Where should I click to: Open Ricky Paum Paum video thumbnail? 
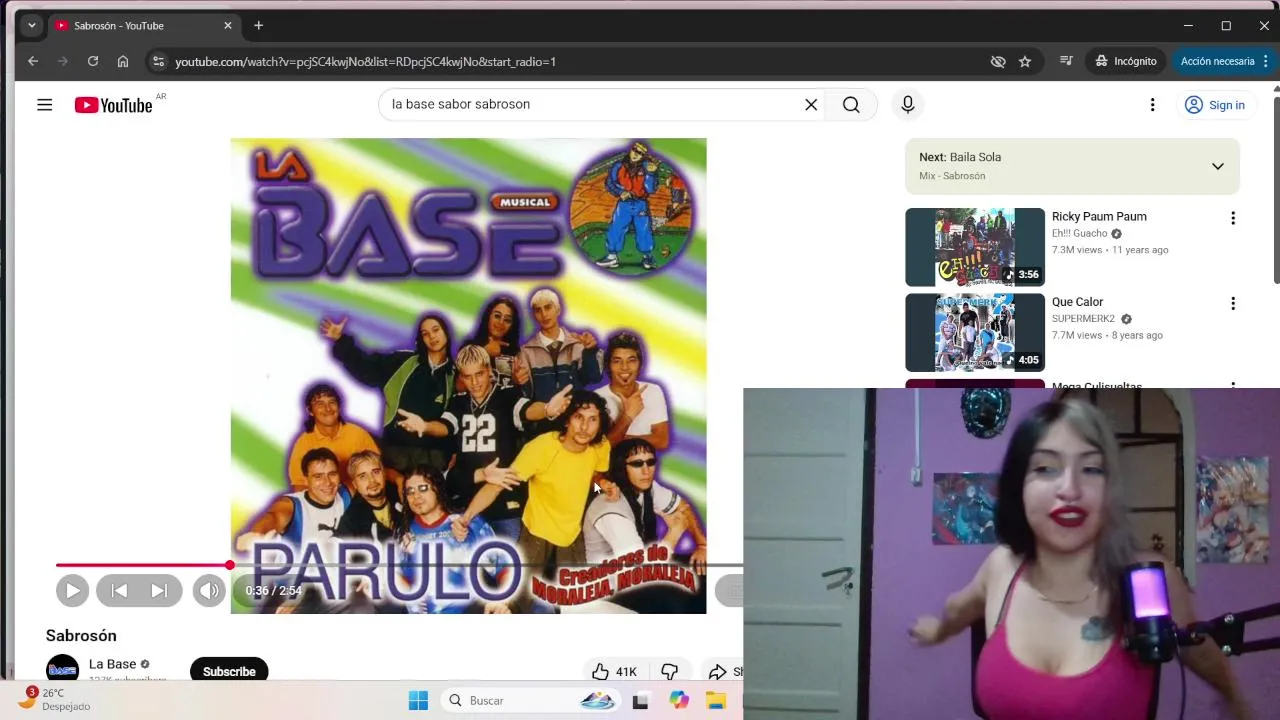tap(975, 247)
